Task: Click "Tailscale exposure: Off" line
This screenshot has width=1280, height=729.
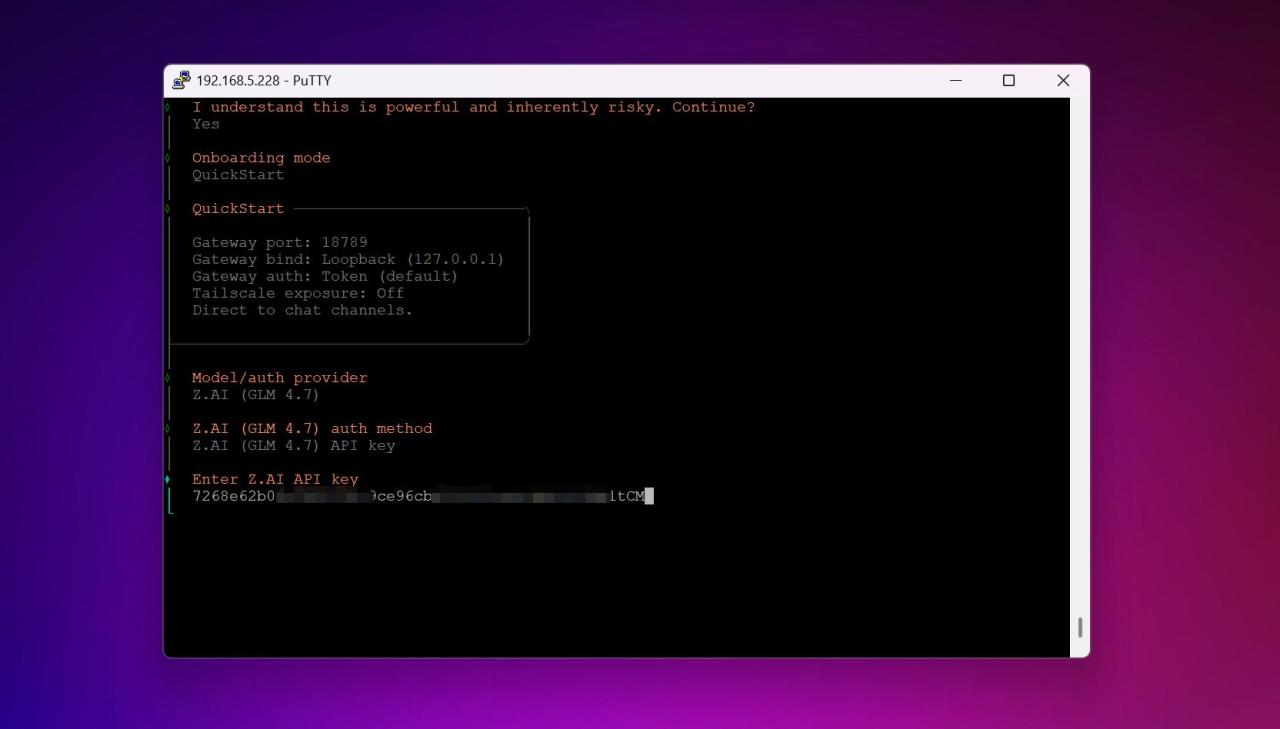Action: click(x=298, y=293)
